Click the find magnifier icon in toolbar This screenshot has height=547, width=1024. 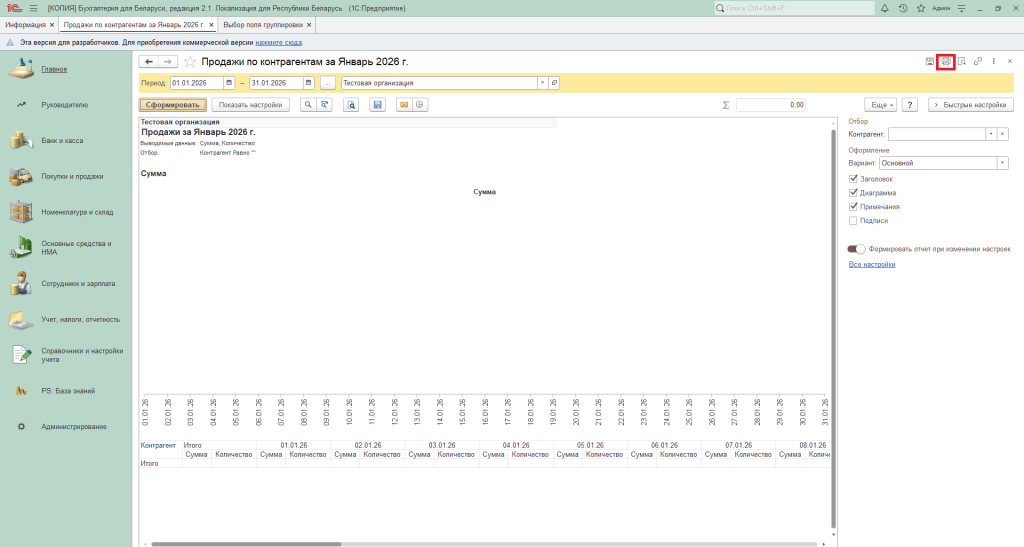(309, 104)
